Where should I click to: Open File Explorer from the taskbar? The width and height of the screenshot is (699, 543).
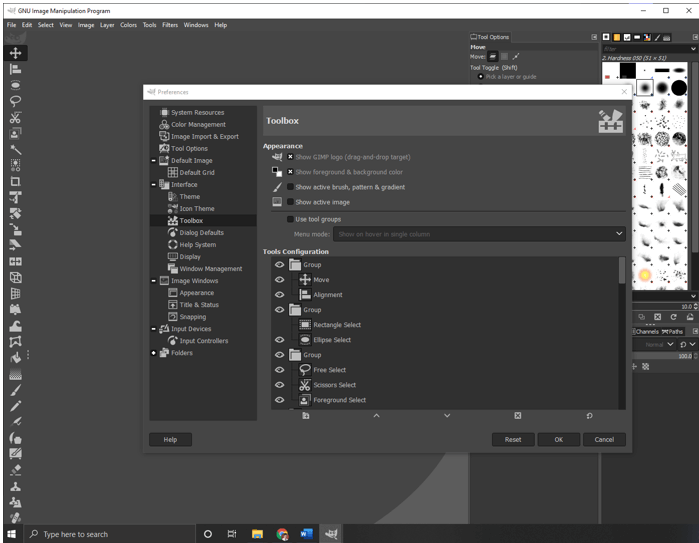(257, 534)
